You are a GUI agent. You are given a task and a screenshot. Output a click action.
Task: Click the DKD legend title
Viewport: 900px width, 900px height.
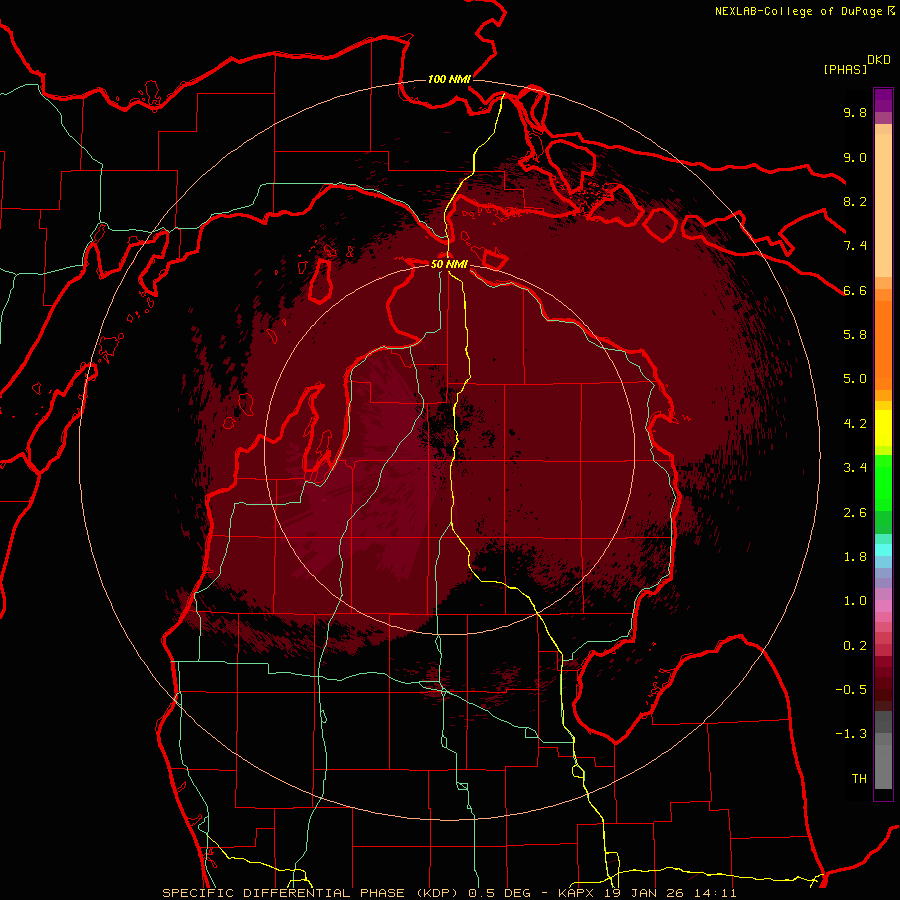pyautogui.click(x=879, y=60)
